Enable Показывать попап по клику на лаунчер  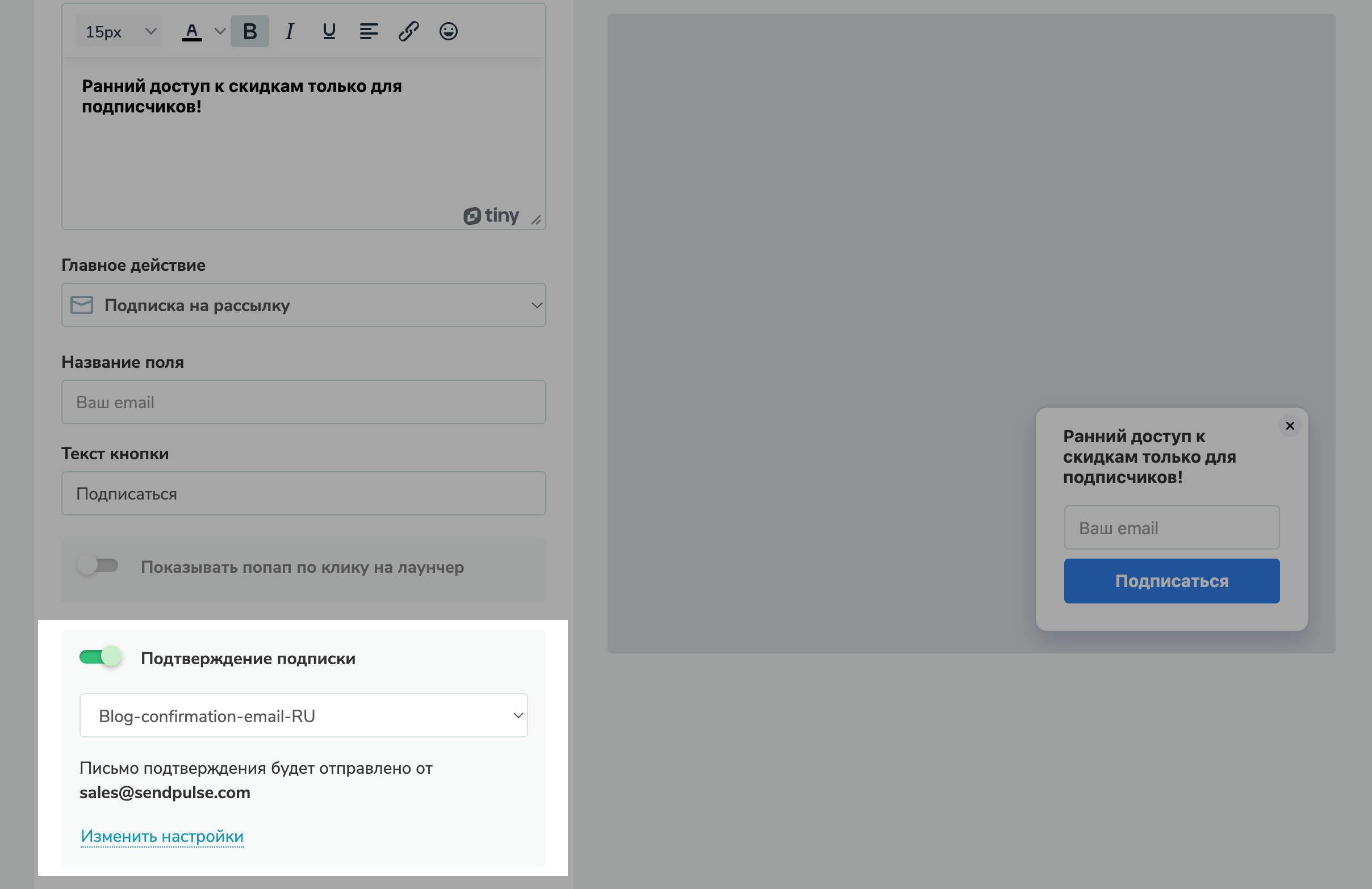pyautogui.click(x=99, y=567)
